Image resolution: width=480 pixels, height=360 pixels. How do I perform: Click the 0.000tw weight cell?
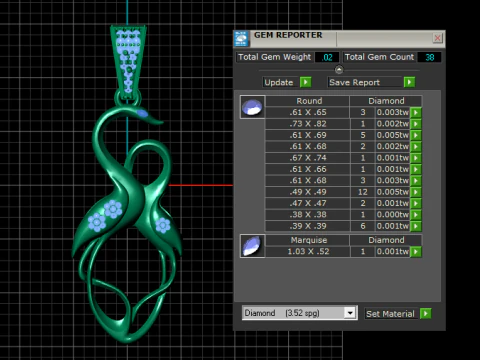pyautogui.click(x=392, y=215)
